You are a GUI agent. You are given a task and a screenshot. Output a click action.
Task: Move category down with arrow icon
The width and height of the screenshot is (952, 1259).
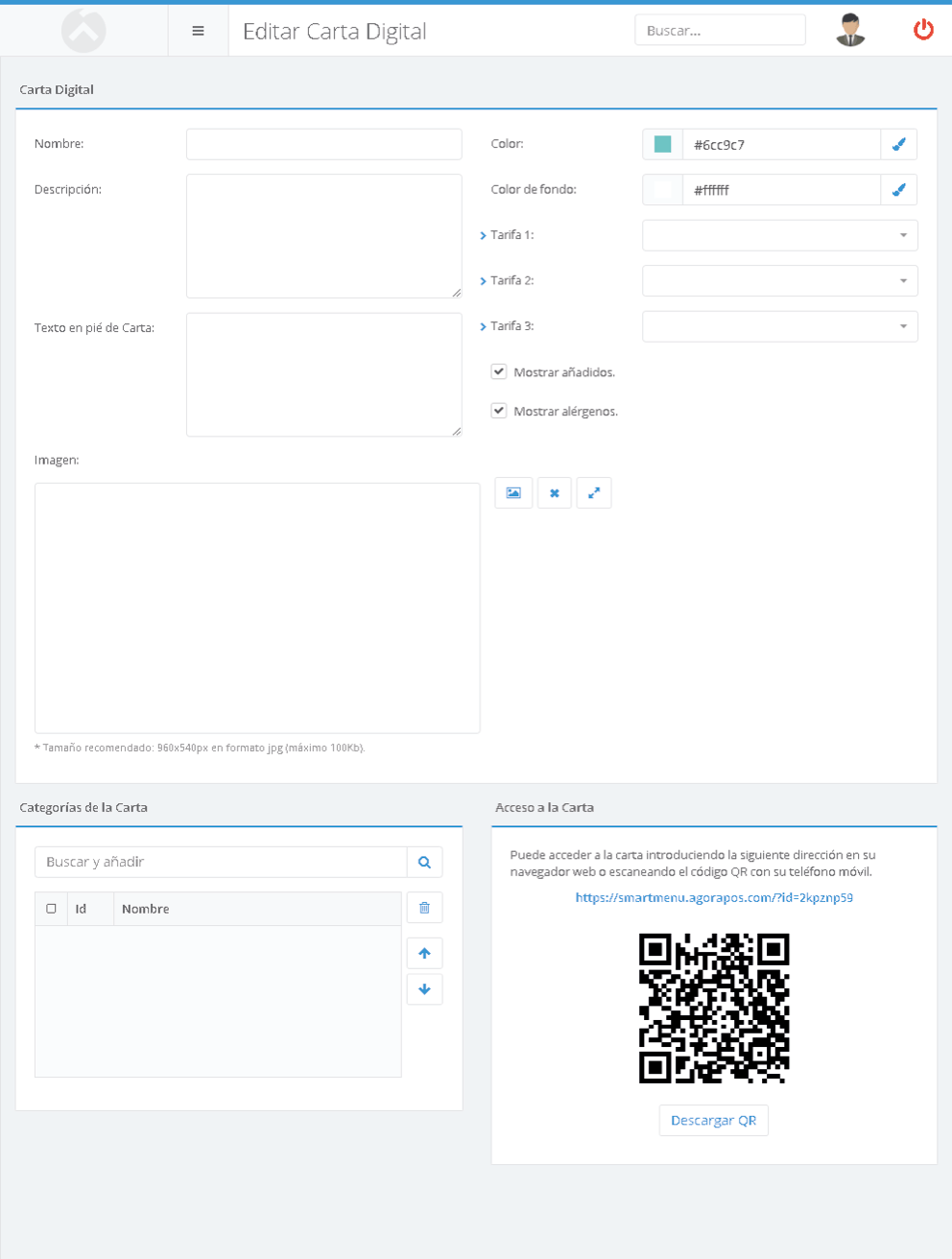pos(424,989)
